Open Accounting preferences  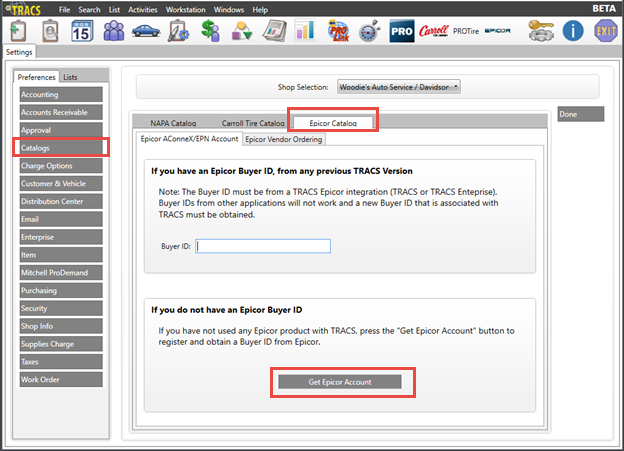(x=61, y=94)
